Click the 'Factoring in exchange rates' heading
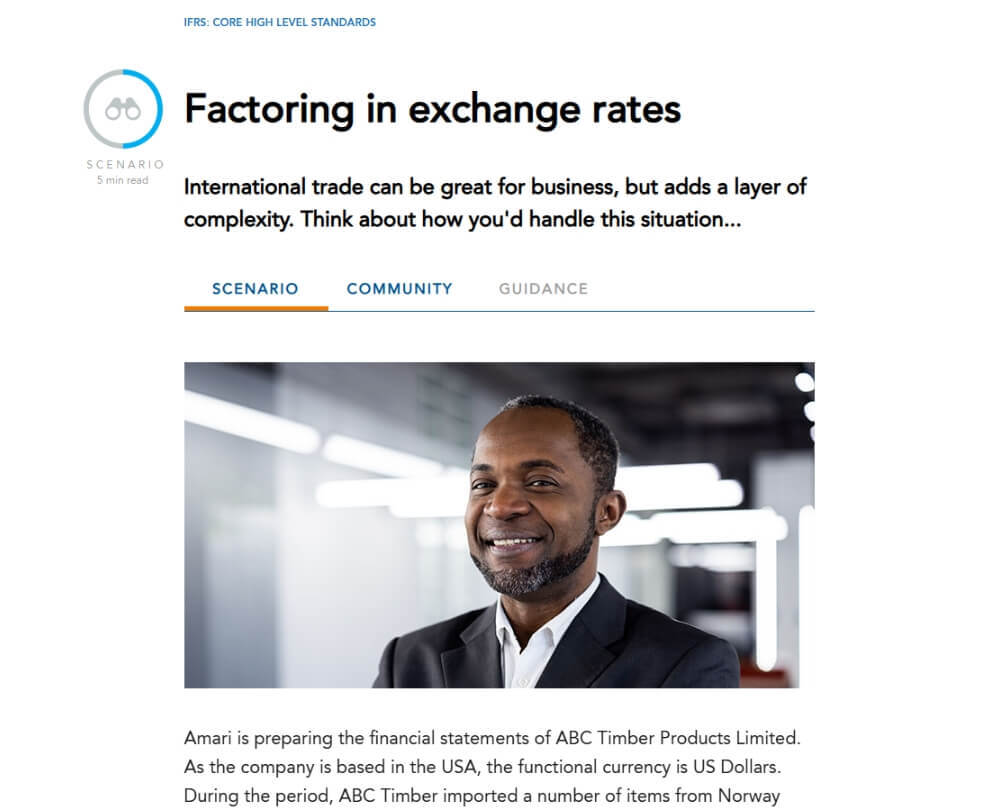 (x=432, y=109)
